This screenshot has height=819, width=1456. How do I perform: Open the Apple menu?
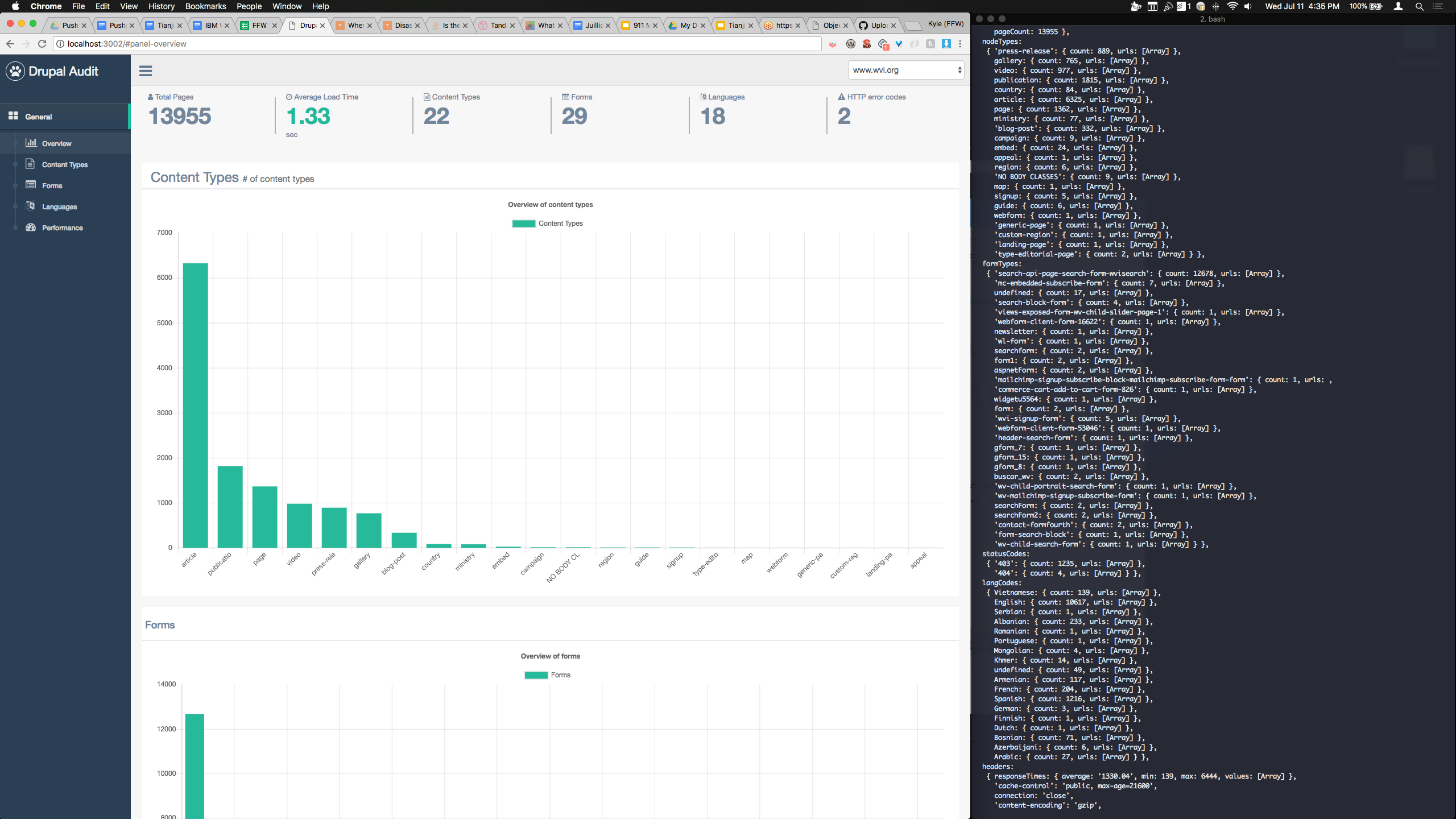tap(15, 6)
